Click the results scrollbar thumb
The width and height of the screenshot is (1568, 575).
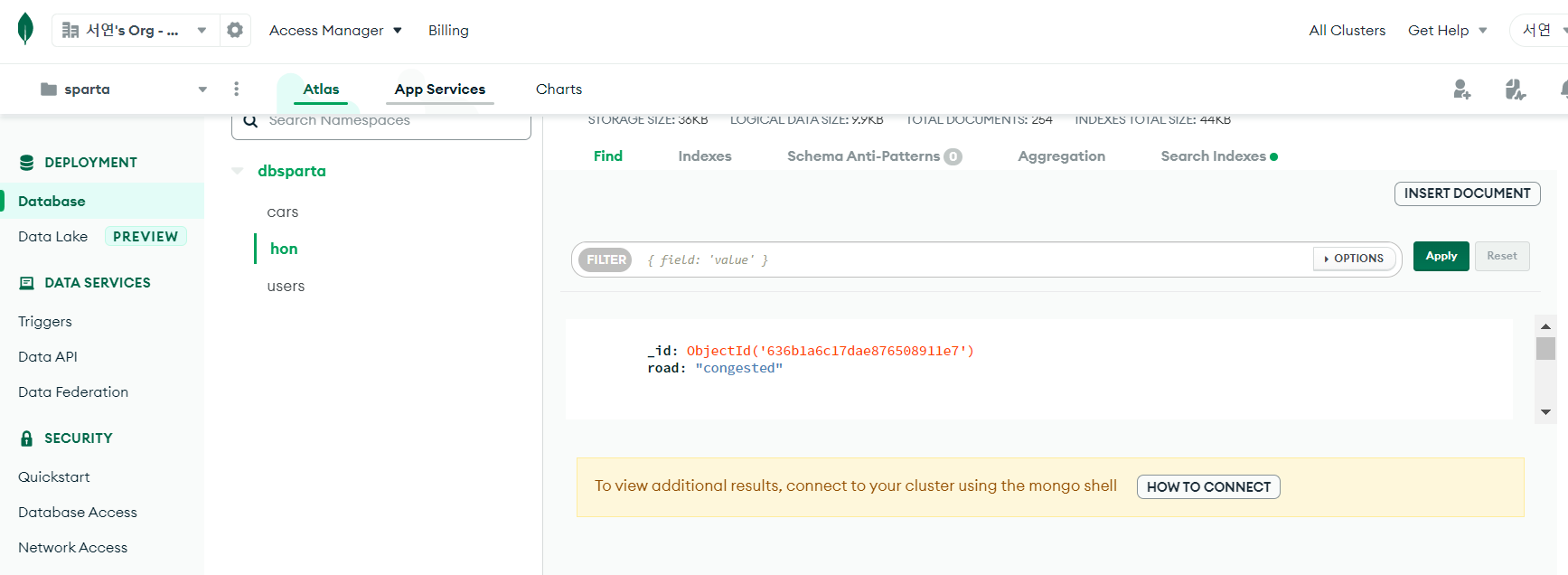(1545, 348)
